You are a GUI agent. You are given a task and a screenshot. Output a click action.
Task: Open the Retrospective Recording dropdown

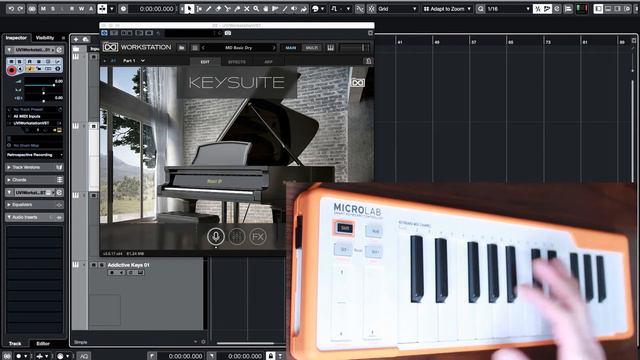34,155
